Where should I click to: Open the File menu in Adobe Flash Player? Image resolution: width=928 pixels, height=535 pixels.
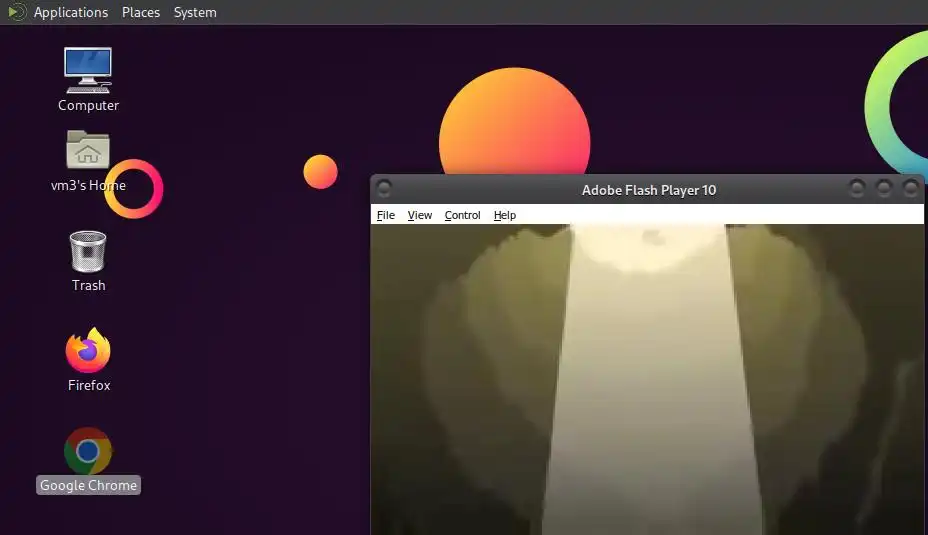[x=386, y=215]
